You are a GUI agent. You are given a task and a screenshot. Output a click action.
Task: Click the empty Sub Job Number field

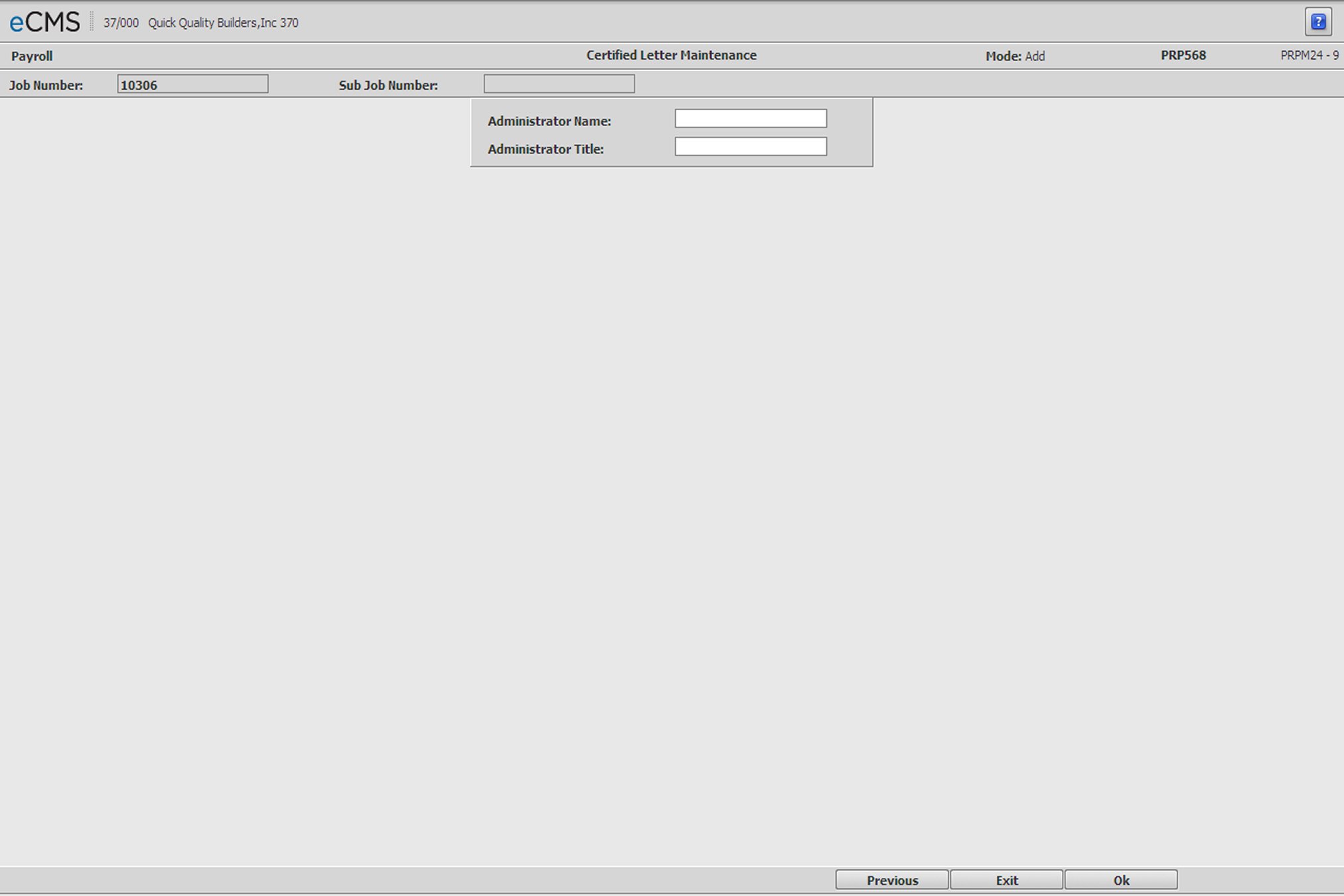[559, 84]
